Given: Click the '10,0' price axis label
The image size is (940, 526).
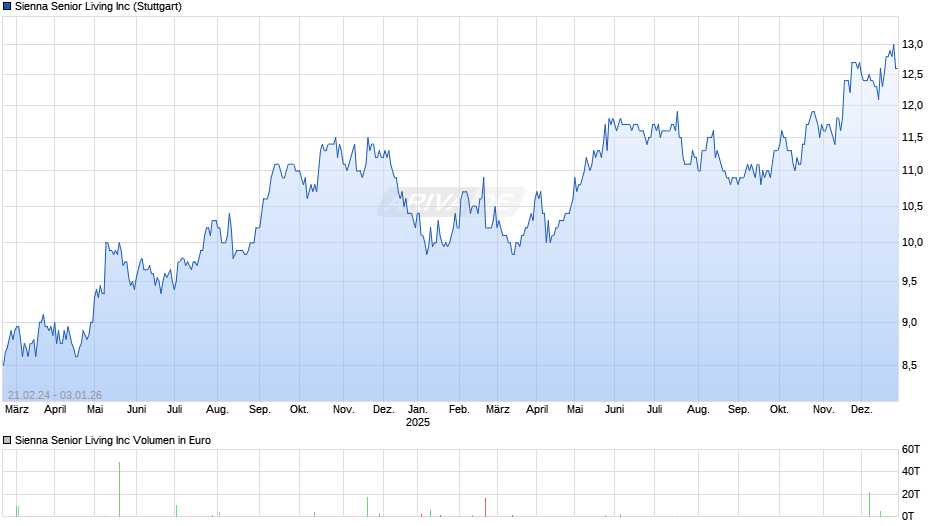Looking at the screenshot, I should 912,243.
